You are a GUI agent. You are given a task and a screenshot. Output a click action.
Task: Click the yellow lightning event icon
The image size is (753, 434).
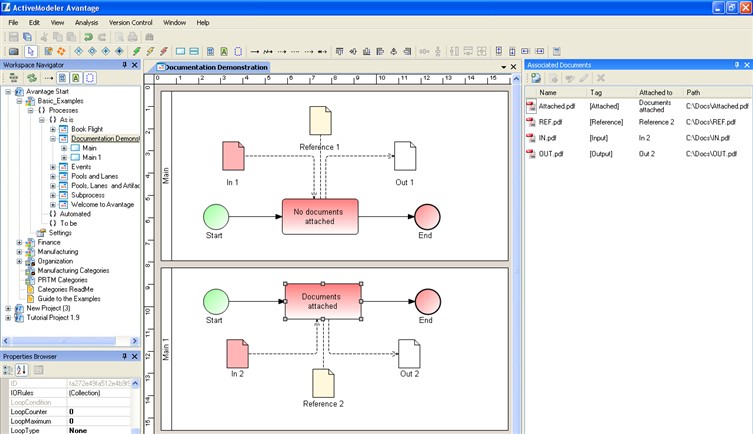150,51
